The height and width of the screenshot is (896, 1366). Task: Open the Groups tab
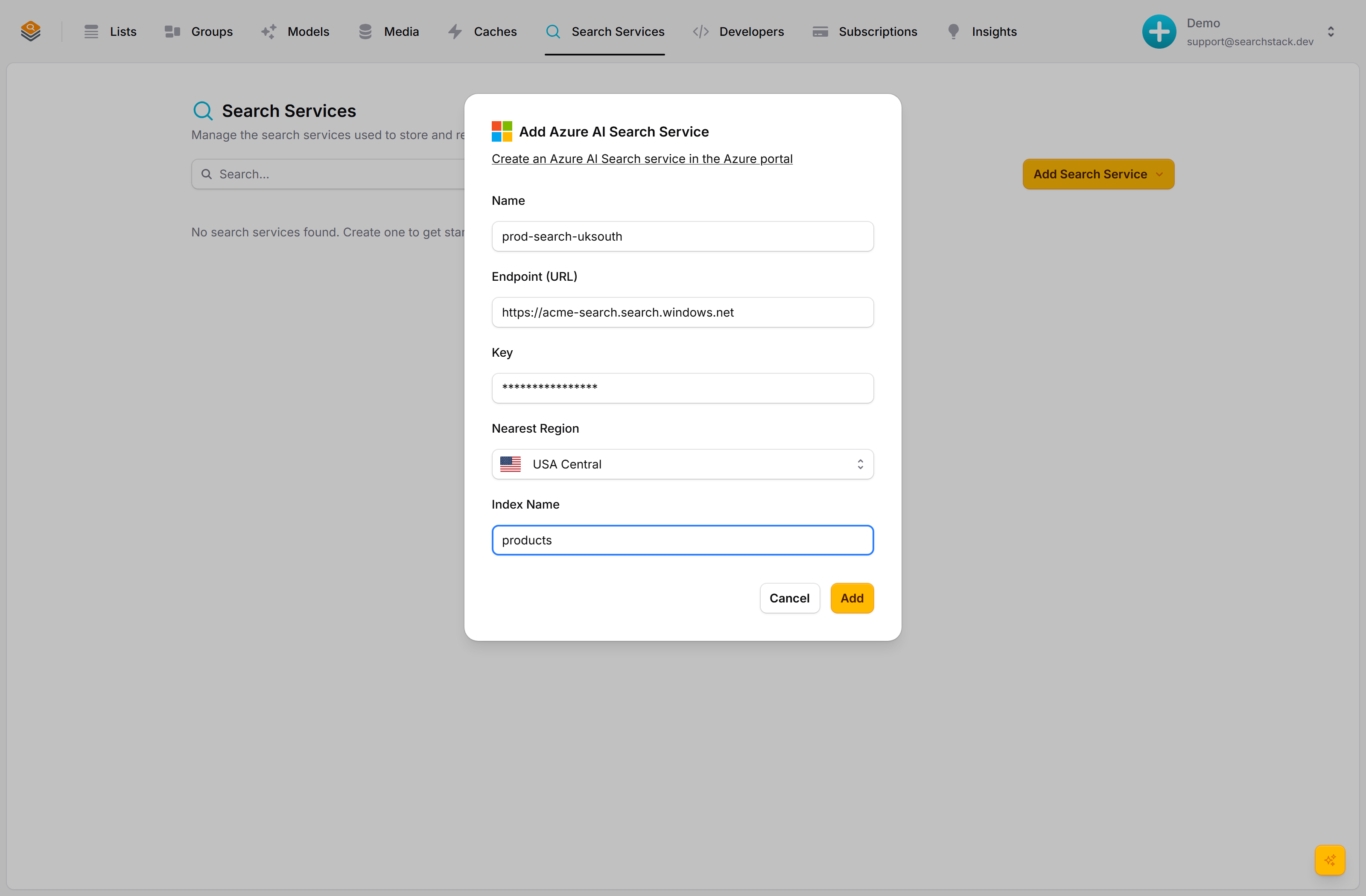click(198, 32)
